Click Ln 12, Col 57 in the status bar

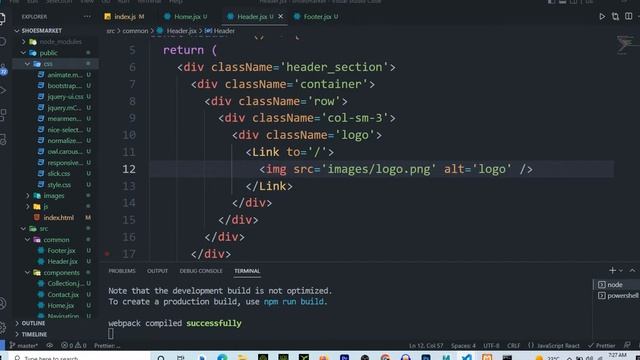[x=426, y=346]
